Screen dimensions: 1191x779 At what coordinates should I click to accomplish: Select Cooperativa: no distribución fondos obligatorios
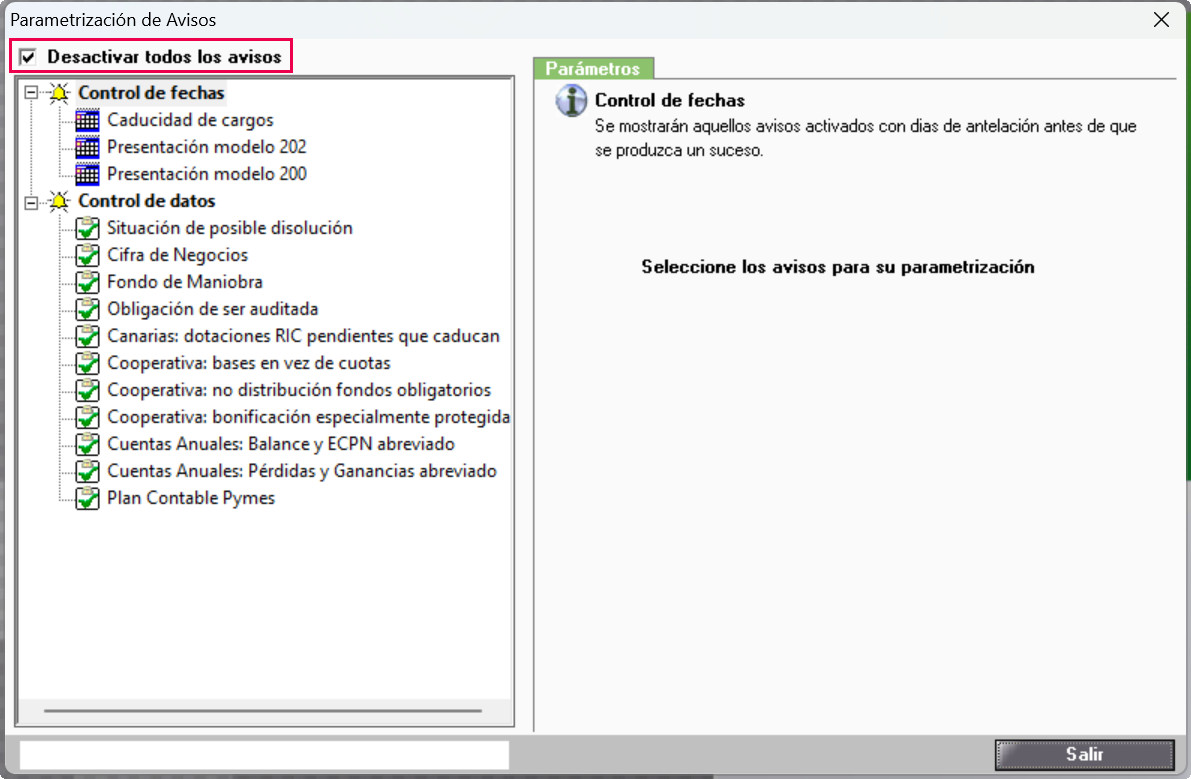[x=299, y=390]
